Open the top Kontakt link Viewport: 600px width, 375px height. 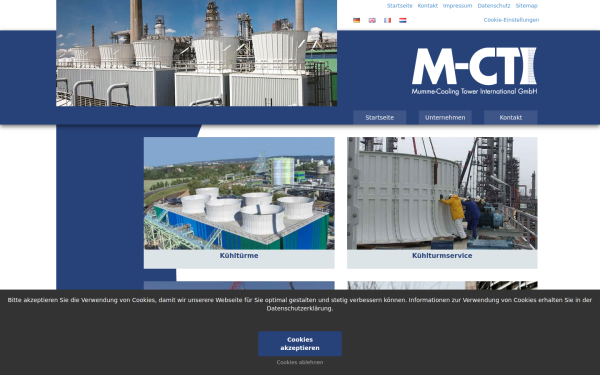(427, 6)
